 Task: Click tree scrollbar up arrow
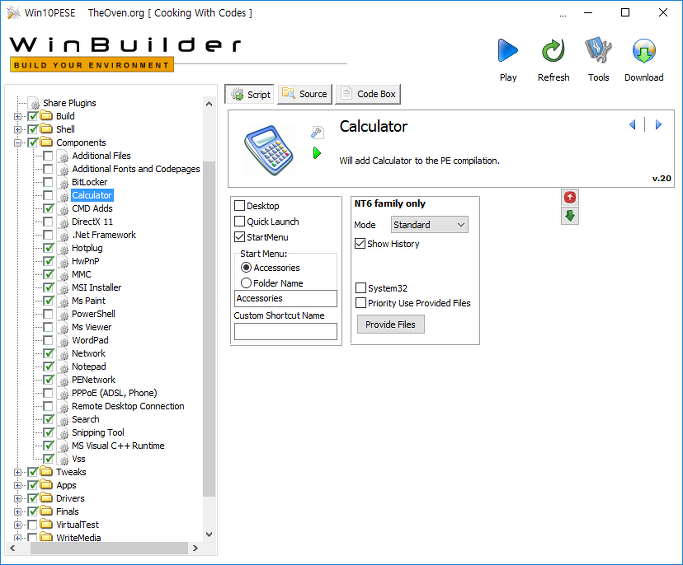tap(209, 104)
